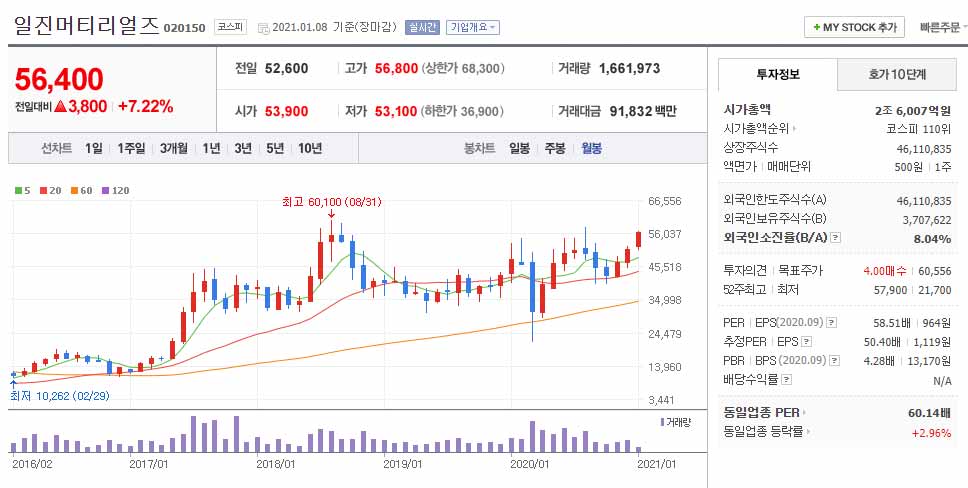Expand the 동일업종 등락률 arrow link

coord(808,432)
